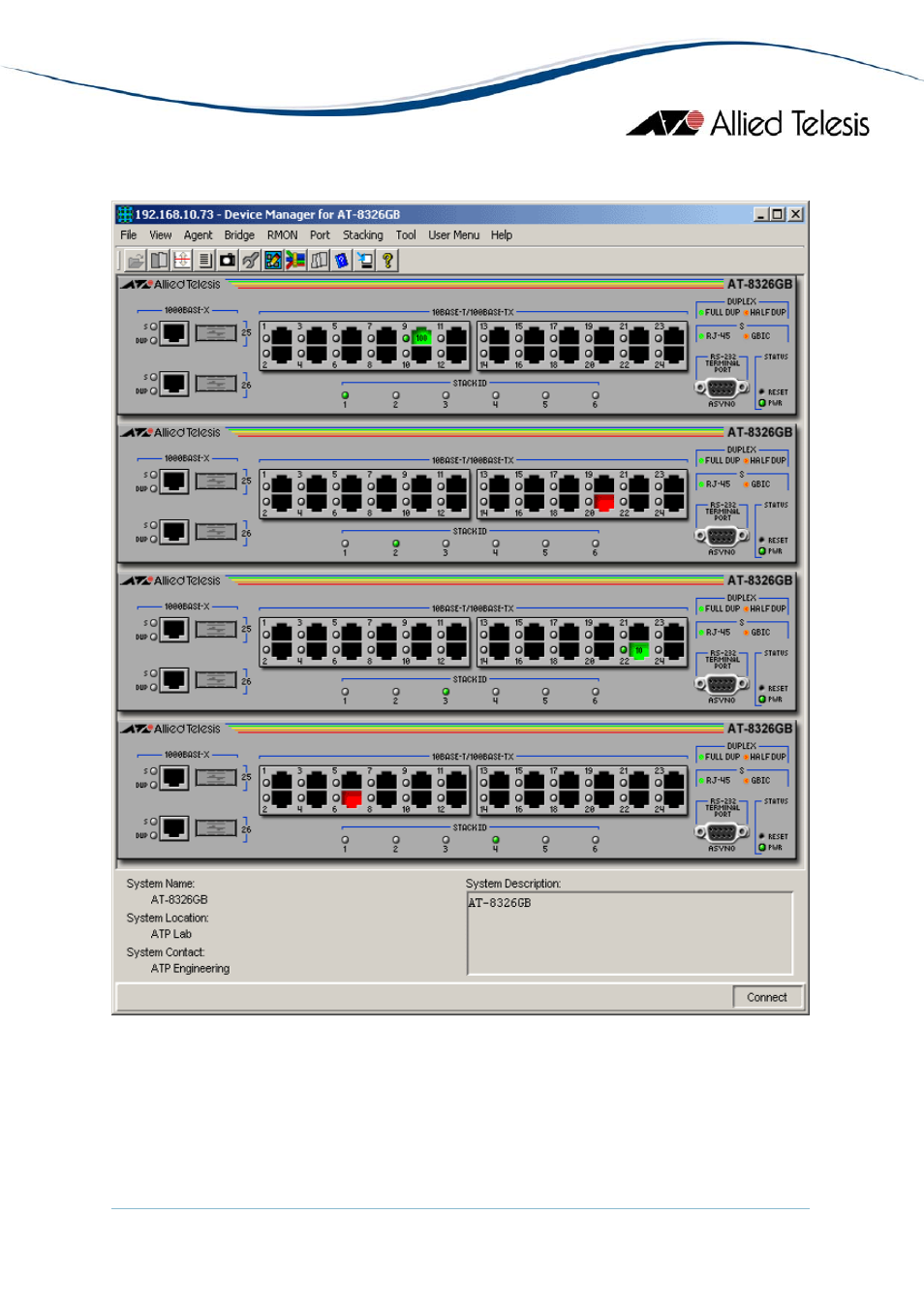Screen dimensions: 924x1308
Task: Select green port 22 on stack unit 3
Action: [639, 651]
